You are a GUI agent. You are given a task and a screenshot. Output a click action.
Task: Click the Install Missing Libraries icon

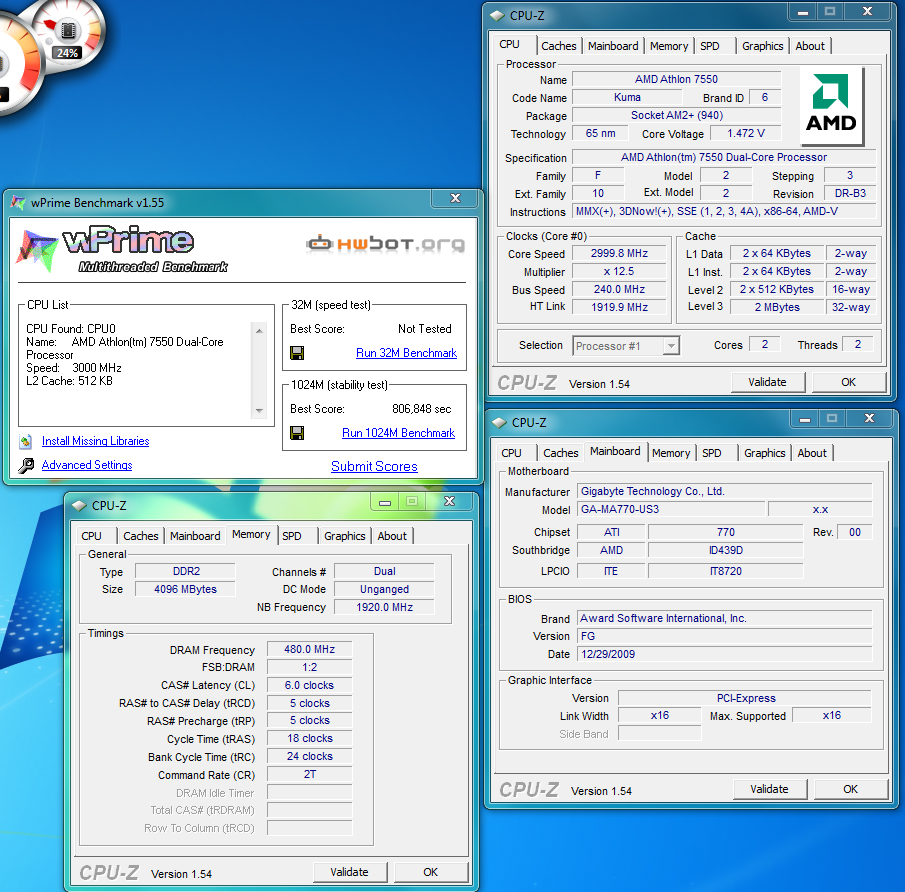[25, 442]
